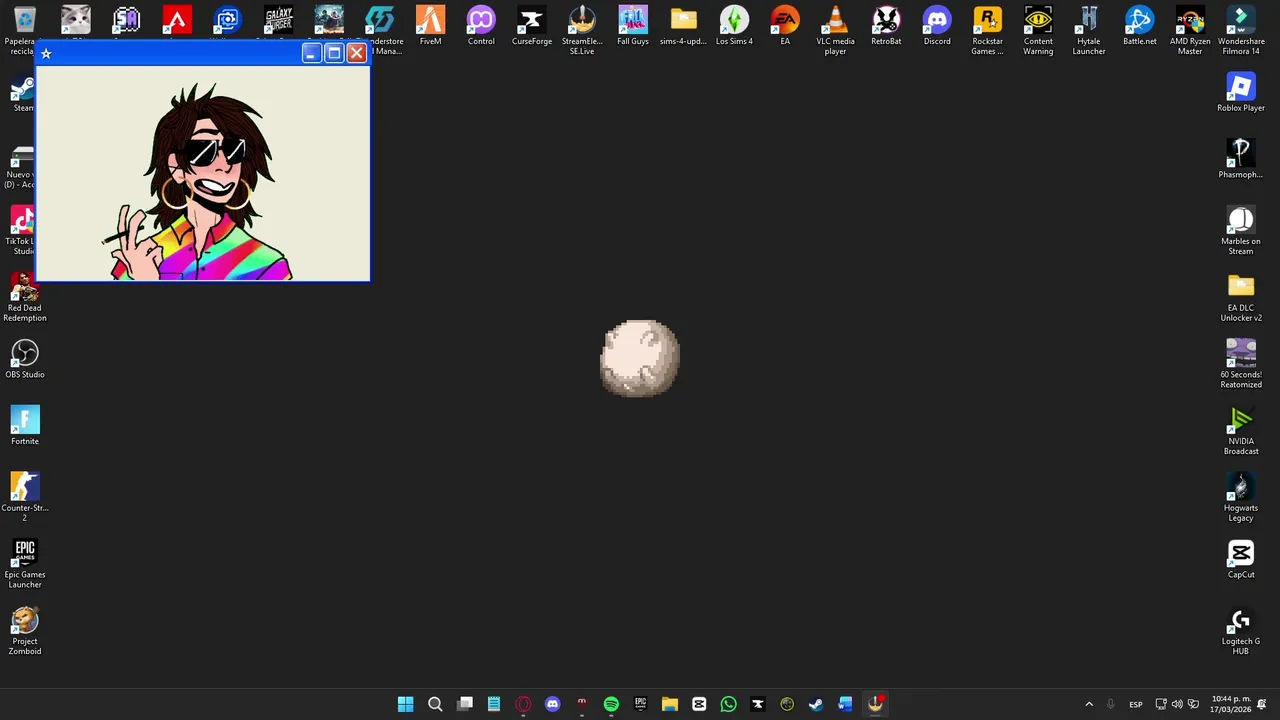Open the Fortnite desktop shortcut
1280x720 pixels.
[25, 425]
